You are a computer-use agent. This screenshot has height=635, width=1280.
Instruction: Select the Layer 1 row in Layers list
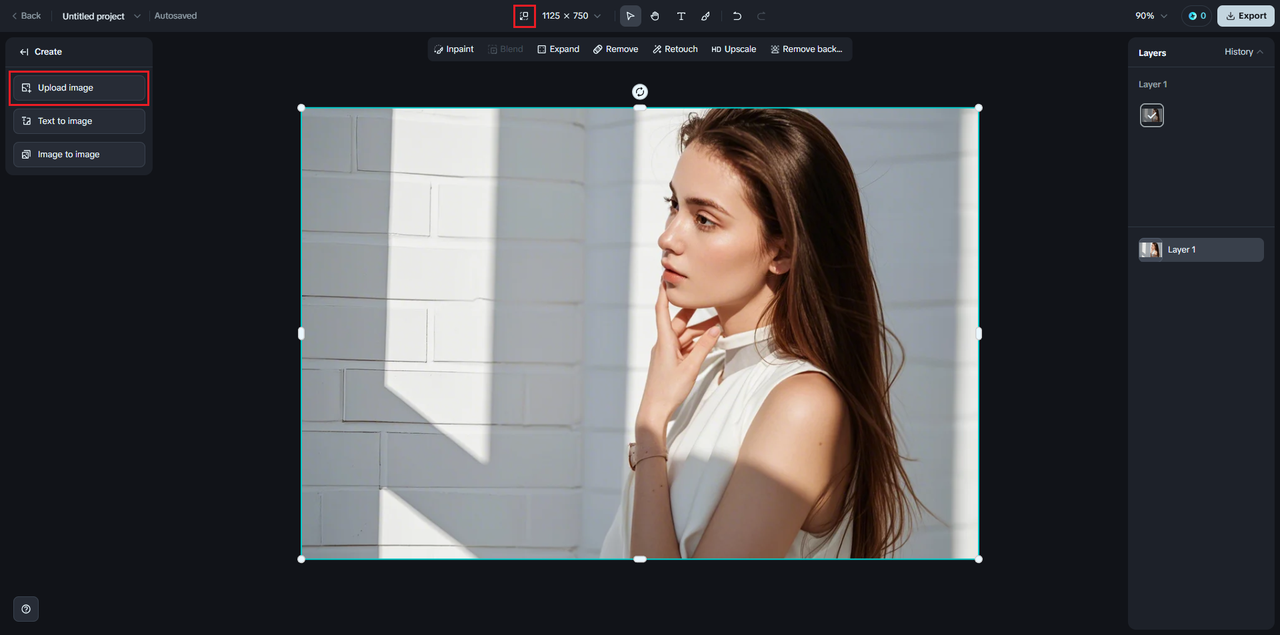pos(1201,250)
